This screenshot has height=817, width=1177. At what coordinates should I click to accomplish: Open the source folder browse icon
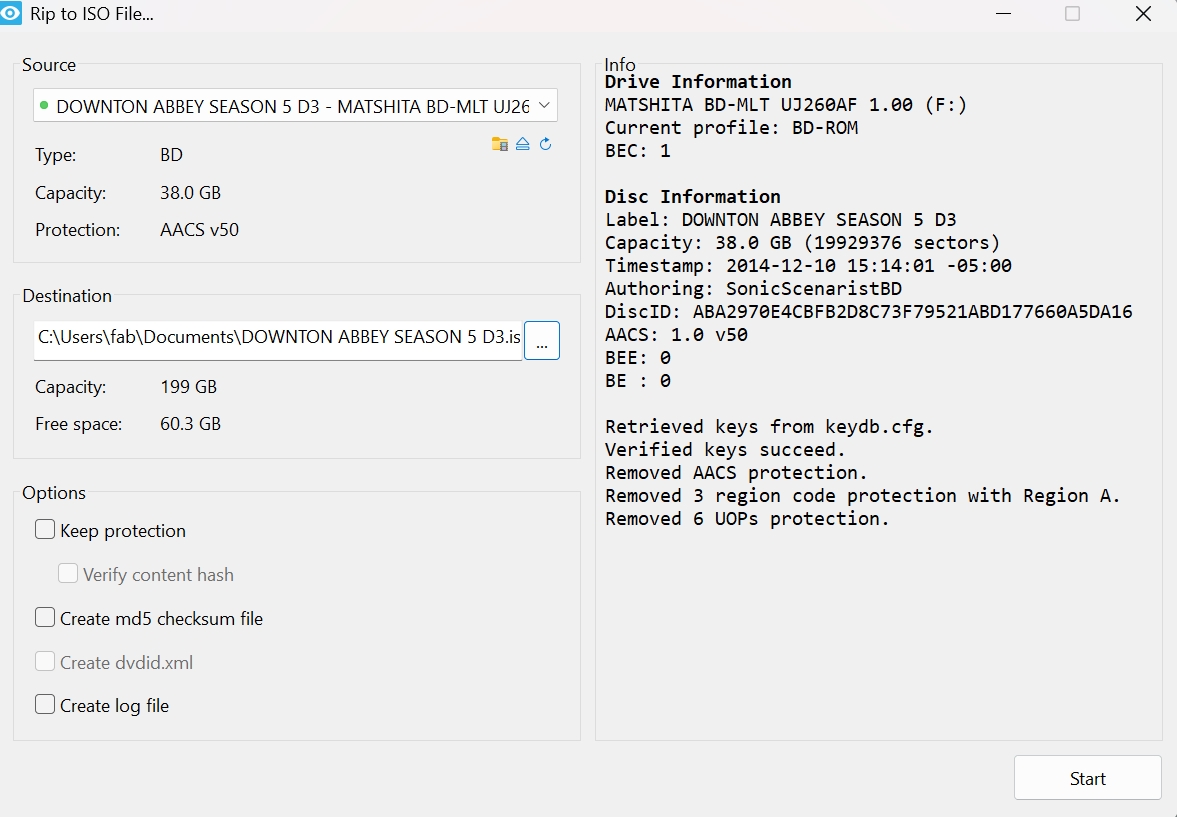(500, 144)
